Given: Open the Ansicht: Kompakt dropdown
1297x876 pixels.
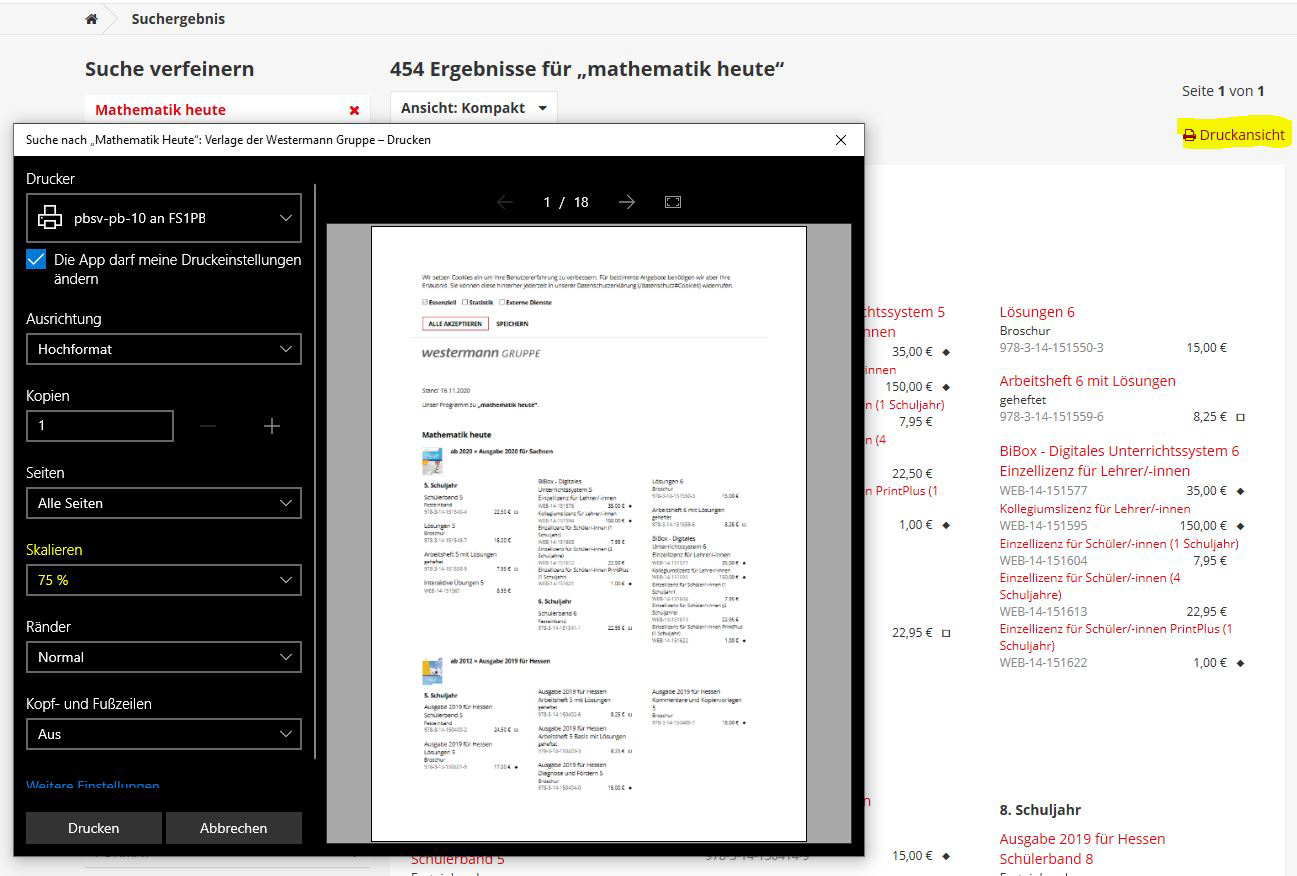Looking at the screenshot, I should click(x=474, y=108).
